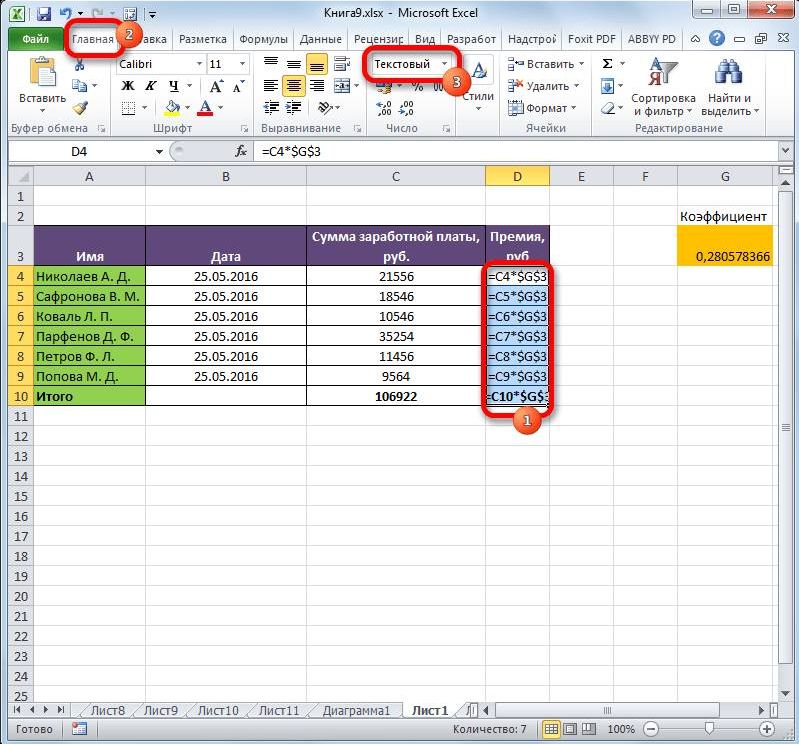Align cell content to top

point(271,64)
